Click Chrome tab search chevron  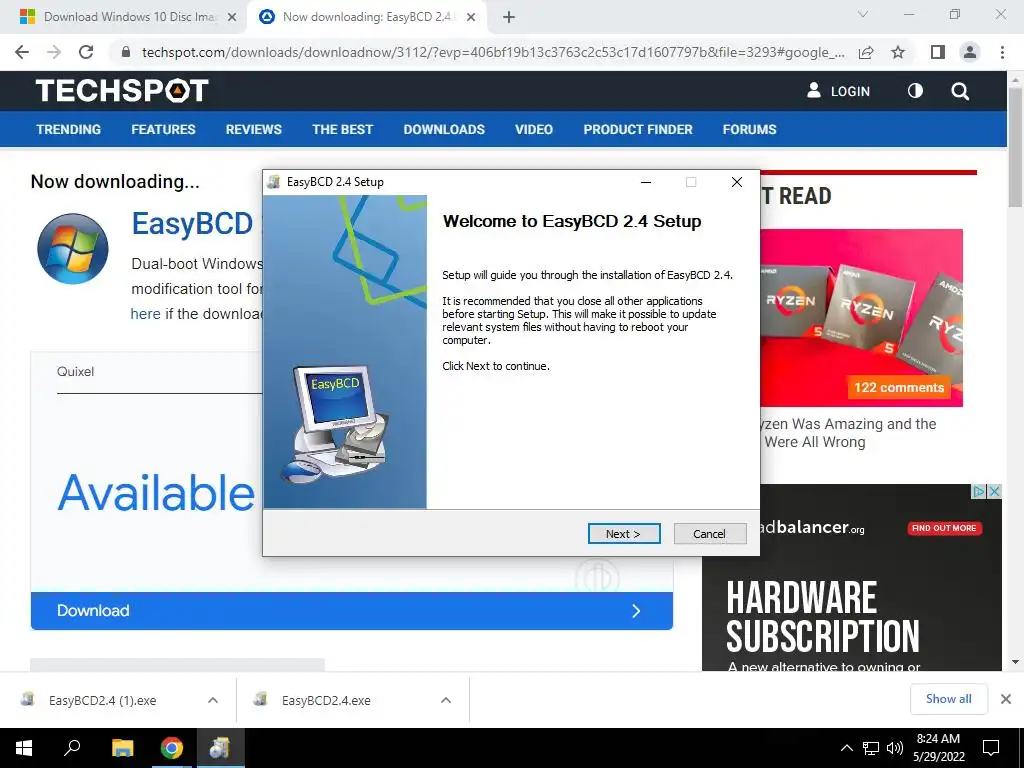[863, 14]
